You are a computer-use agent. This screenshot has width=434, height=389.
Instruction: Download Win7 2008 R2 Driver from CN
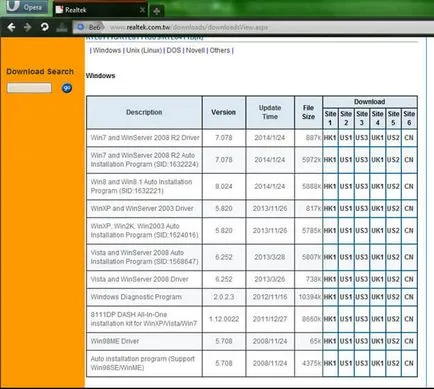[409, 138]
